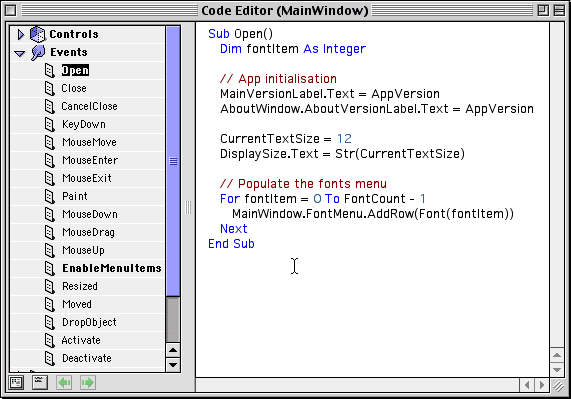
Task: Click the document icon beside Activate
Action: [50, 340]
